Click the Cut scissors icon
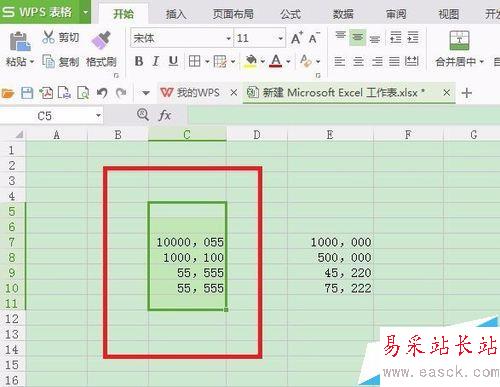500x387 pixels. [49, 37]
